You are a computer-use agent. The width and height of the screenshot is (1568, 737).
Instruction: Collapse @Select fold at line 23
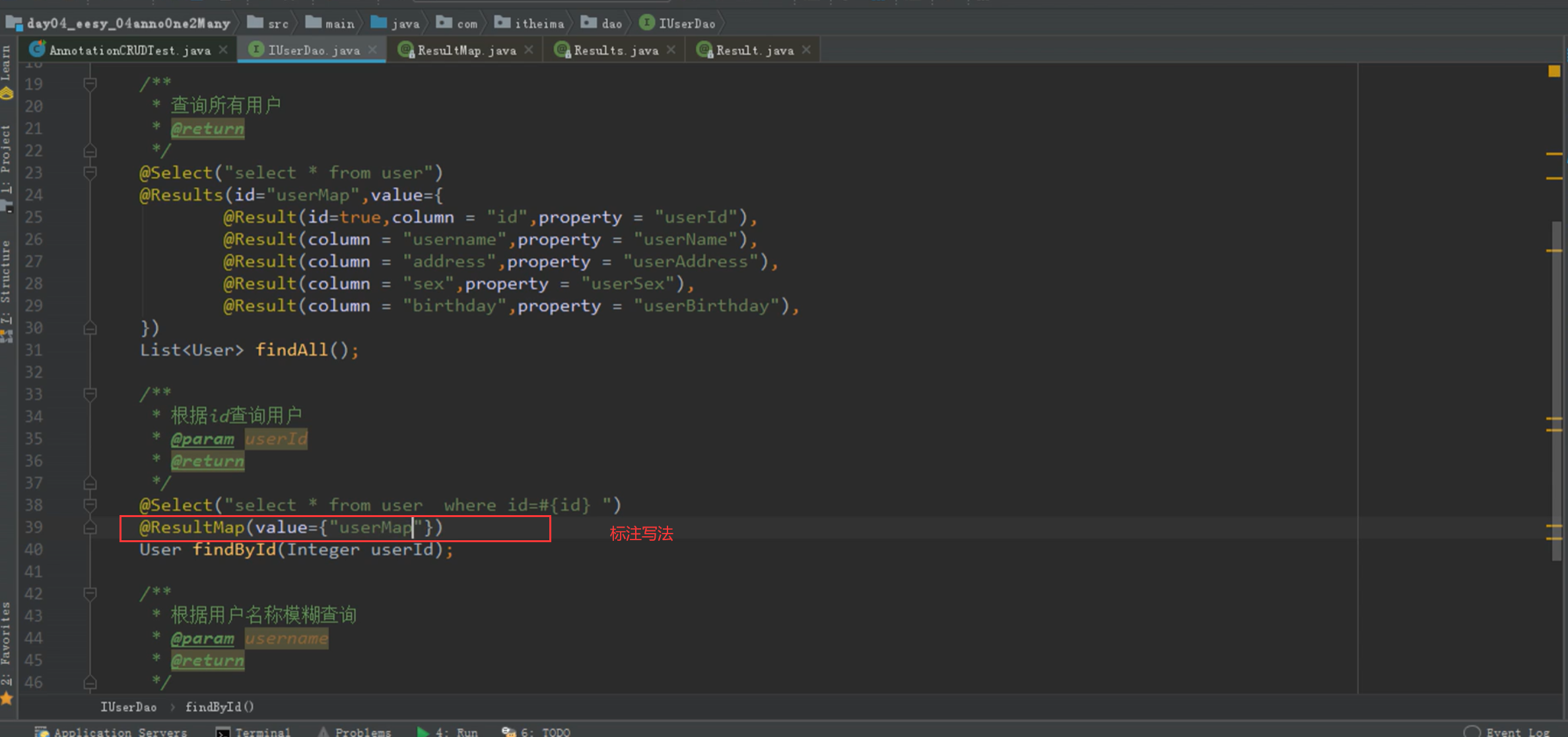[x=90, y=173]
